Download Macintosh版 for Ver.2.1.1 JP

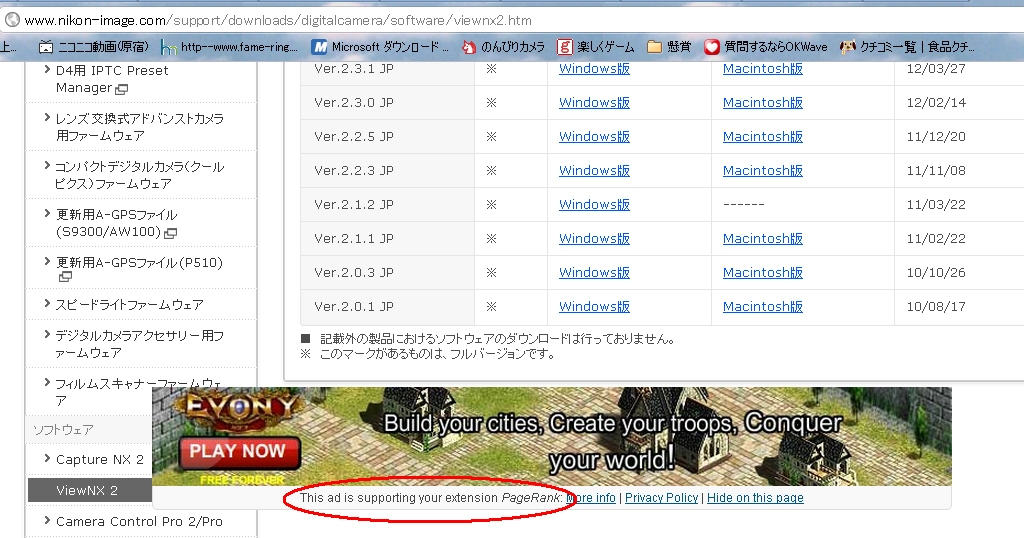pyautogui.click(x=763, y=238)
